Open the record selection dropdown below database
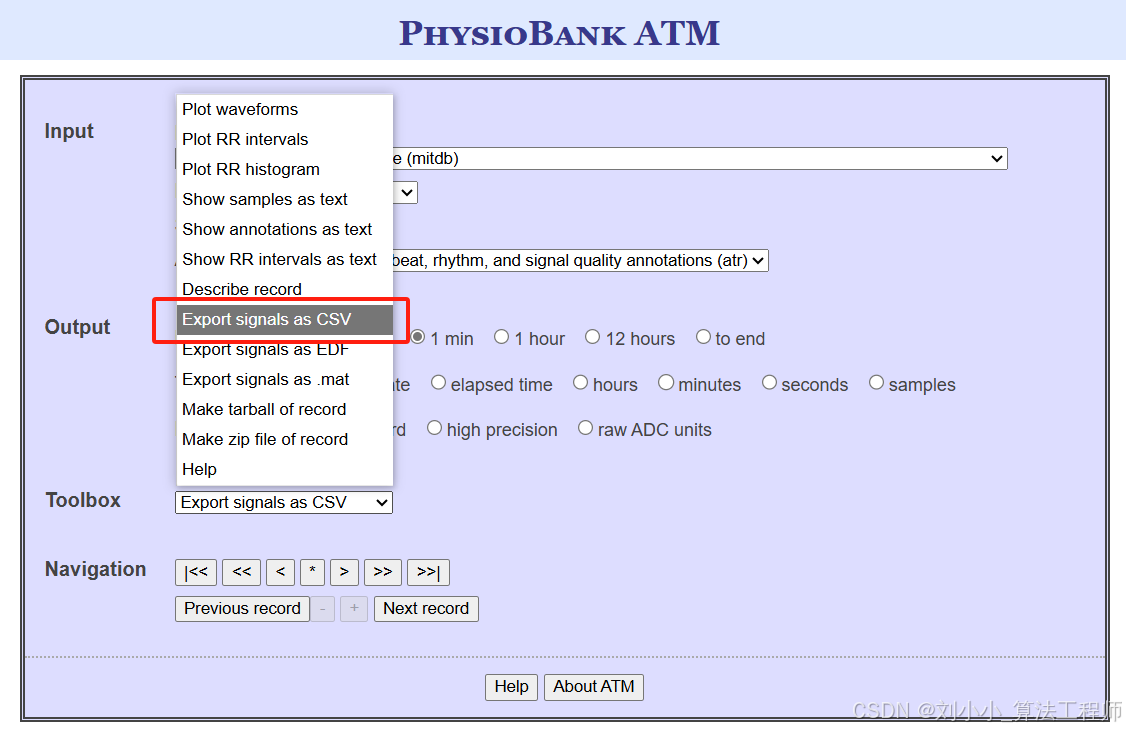 [x=406, y=192]
